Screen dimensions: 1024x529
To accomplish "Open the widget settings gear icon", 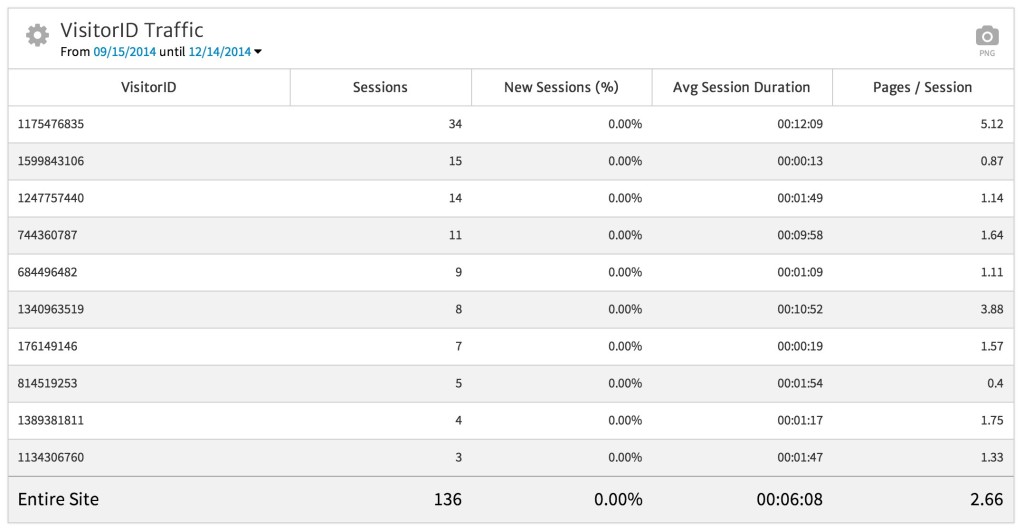I will click(x=37, y=36).
